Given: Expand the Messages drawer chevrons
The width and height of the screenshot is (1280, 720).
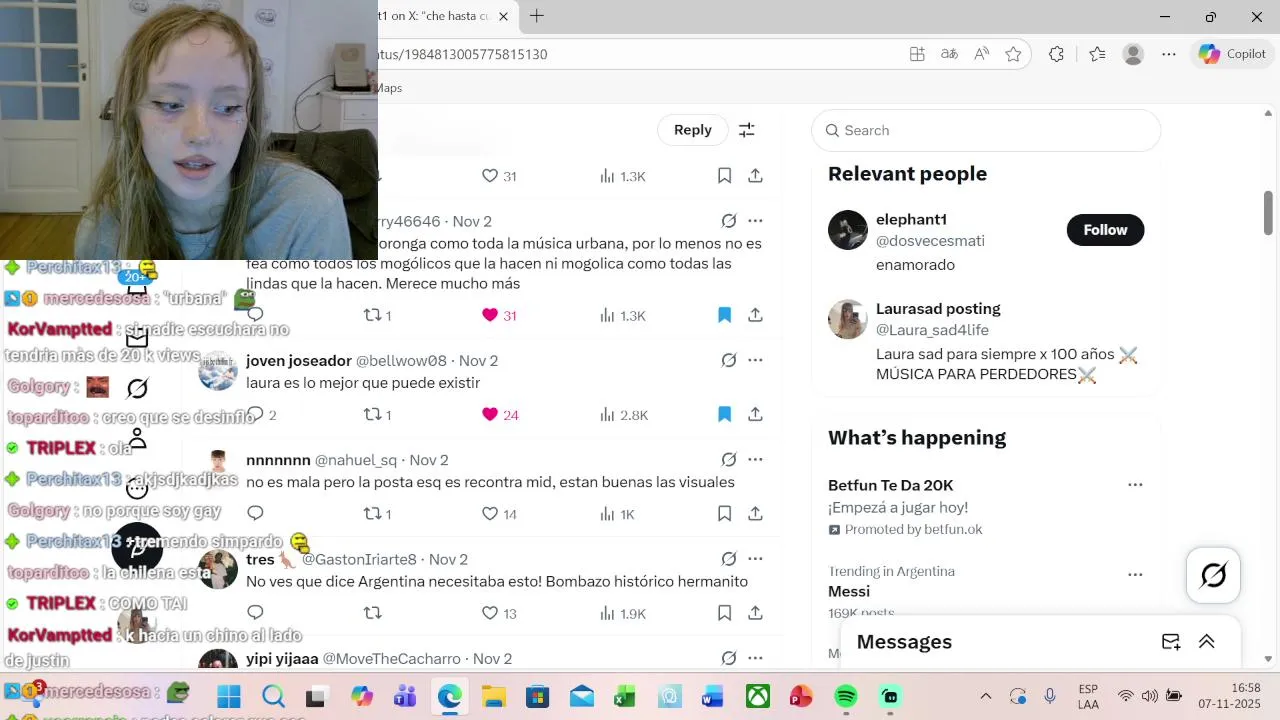Looking at the screenshot, I should coord(1207,642).
